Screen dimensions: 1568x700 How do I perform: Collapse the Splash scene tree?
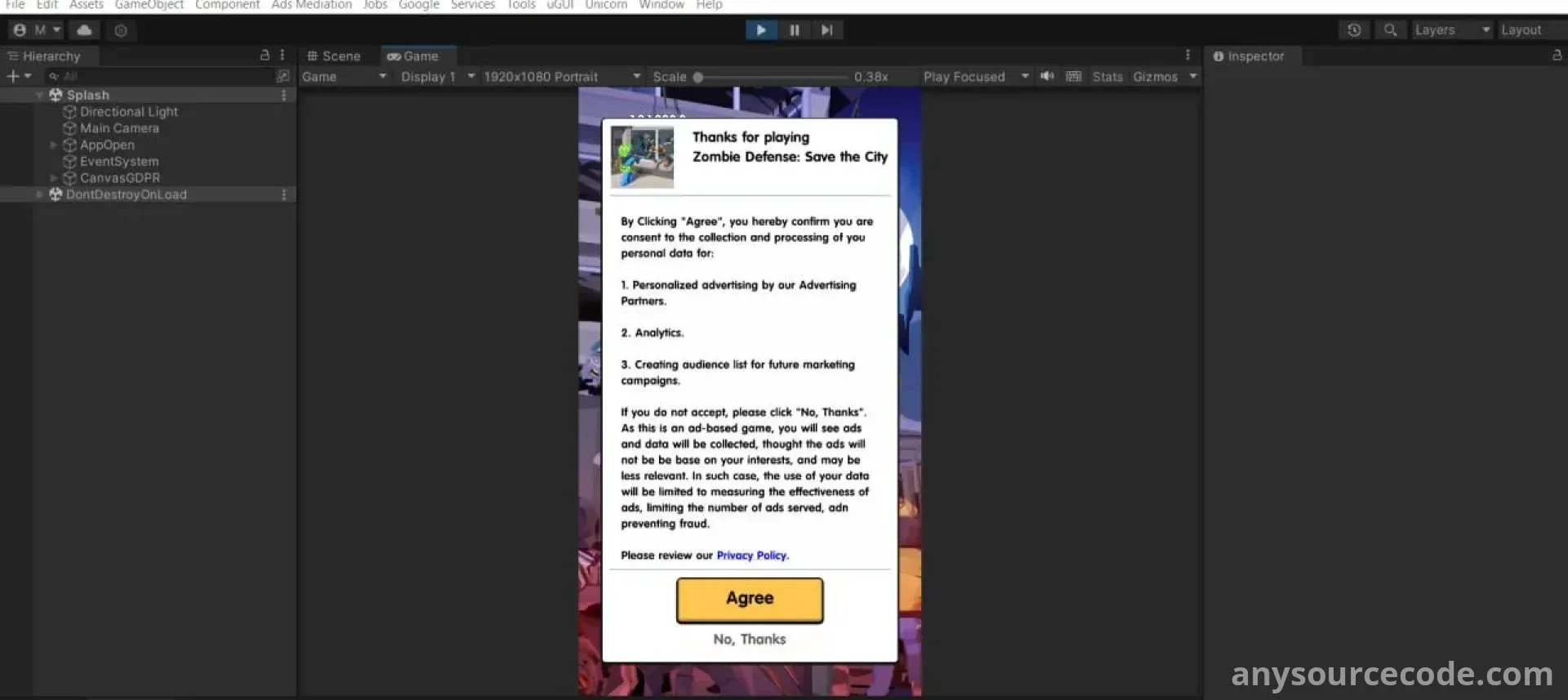point(39,96)
